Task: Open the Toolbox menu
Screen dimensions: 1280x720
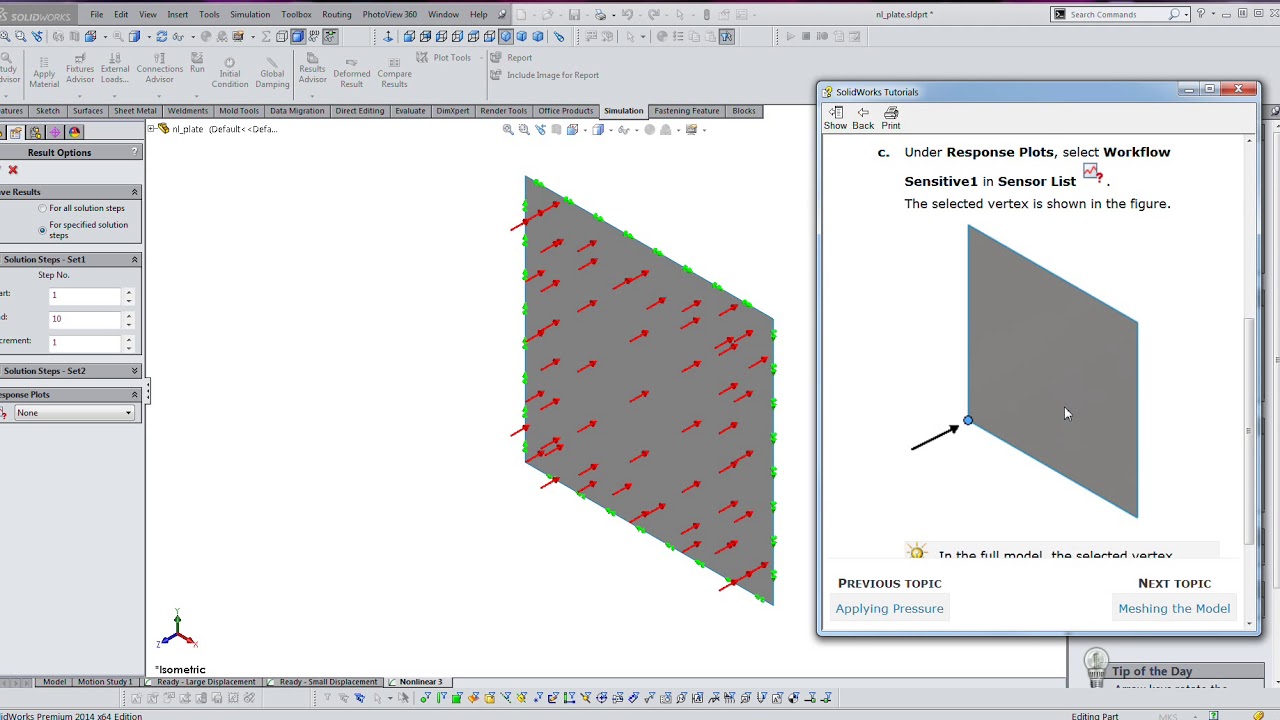Action: [x=296, y=15]
